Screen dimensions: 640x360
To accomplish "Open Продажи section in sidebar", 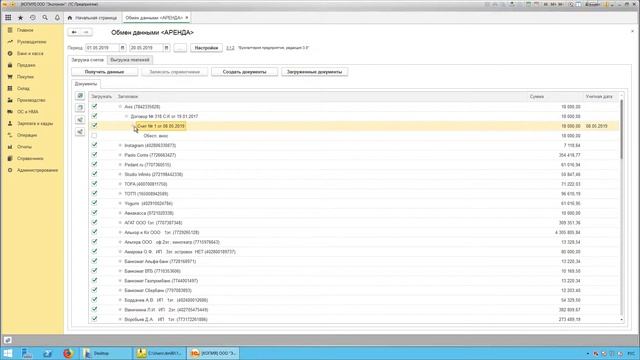I will pyautogui.click(x=26, y=65).
